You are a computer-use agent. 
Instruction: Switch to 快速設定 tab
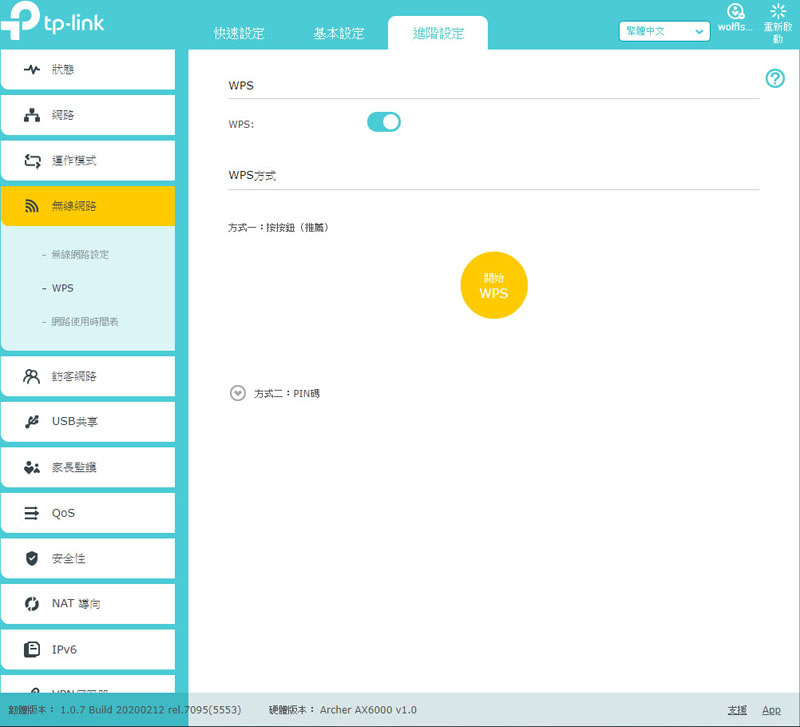[x=239, y=33]
